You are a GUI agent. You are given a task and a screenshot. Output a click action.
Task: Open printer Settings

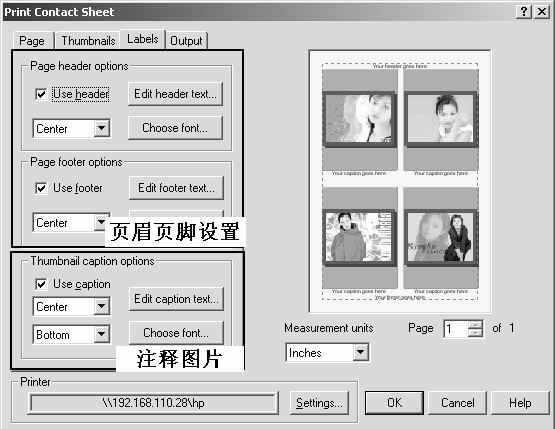[319, 403]
